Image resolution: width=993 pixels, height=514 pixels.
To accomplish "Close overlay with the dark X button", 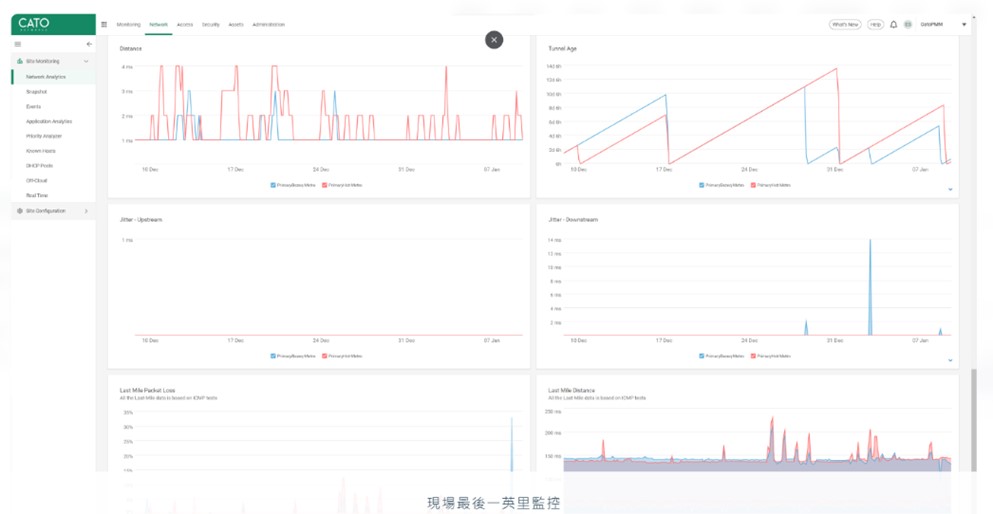I will pos(494,39).
